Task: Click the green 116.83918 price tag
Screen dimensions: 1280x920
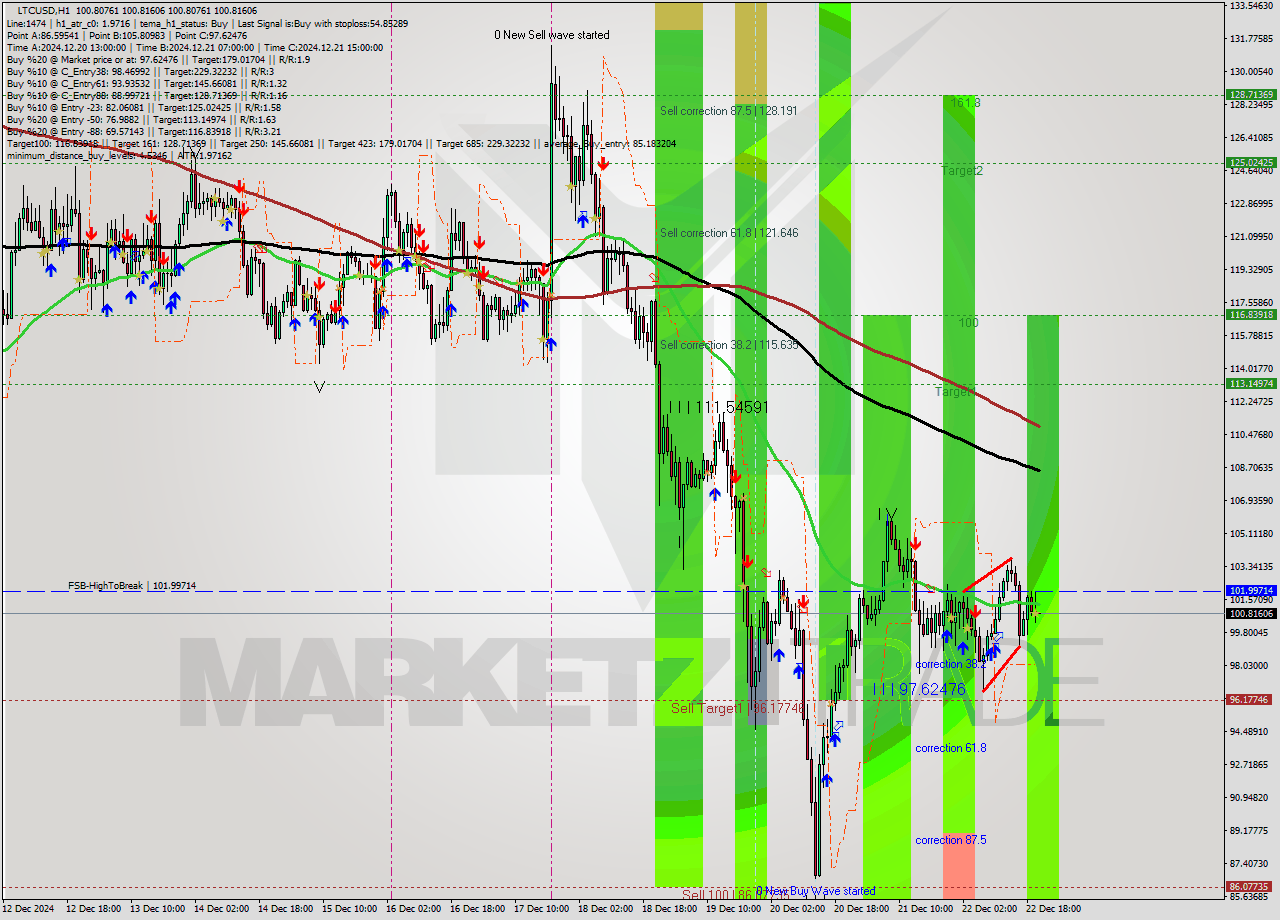Action: [1251, 315]
